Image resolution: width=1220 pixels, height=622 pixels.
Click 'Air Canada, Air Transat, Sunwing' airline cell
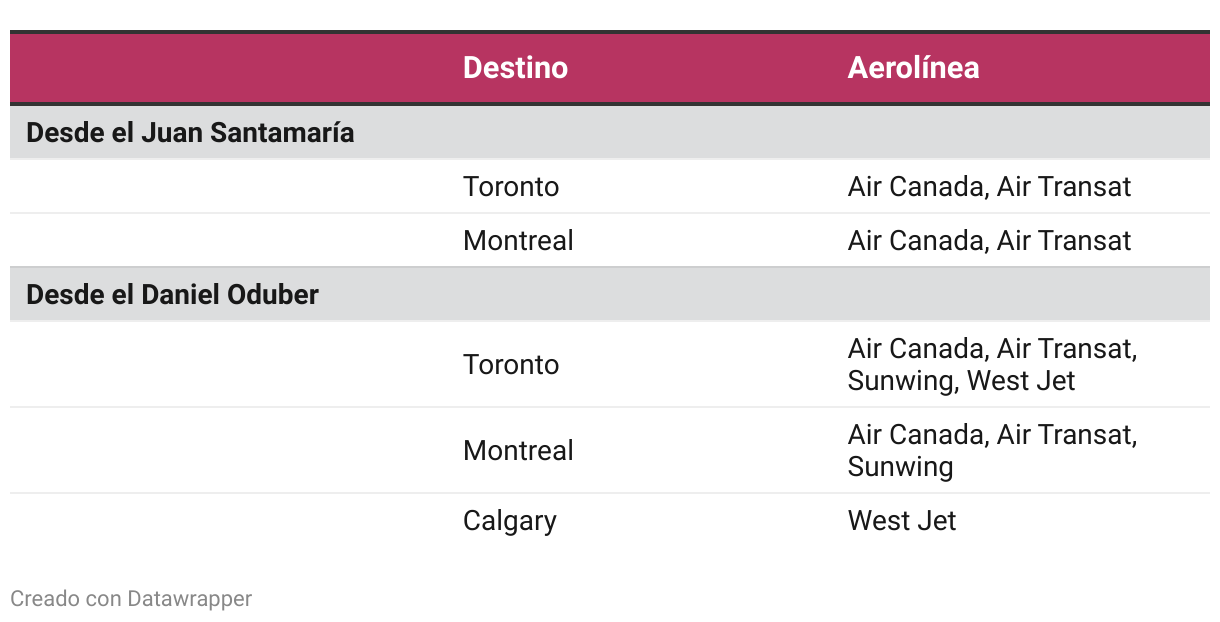pos(993,450)
